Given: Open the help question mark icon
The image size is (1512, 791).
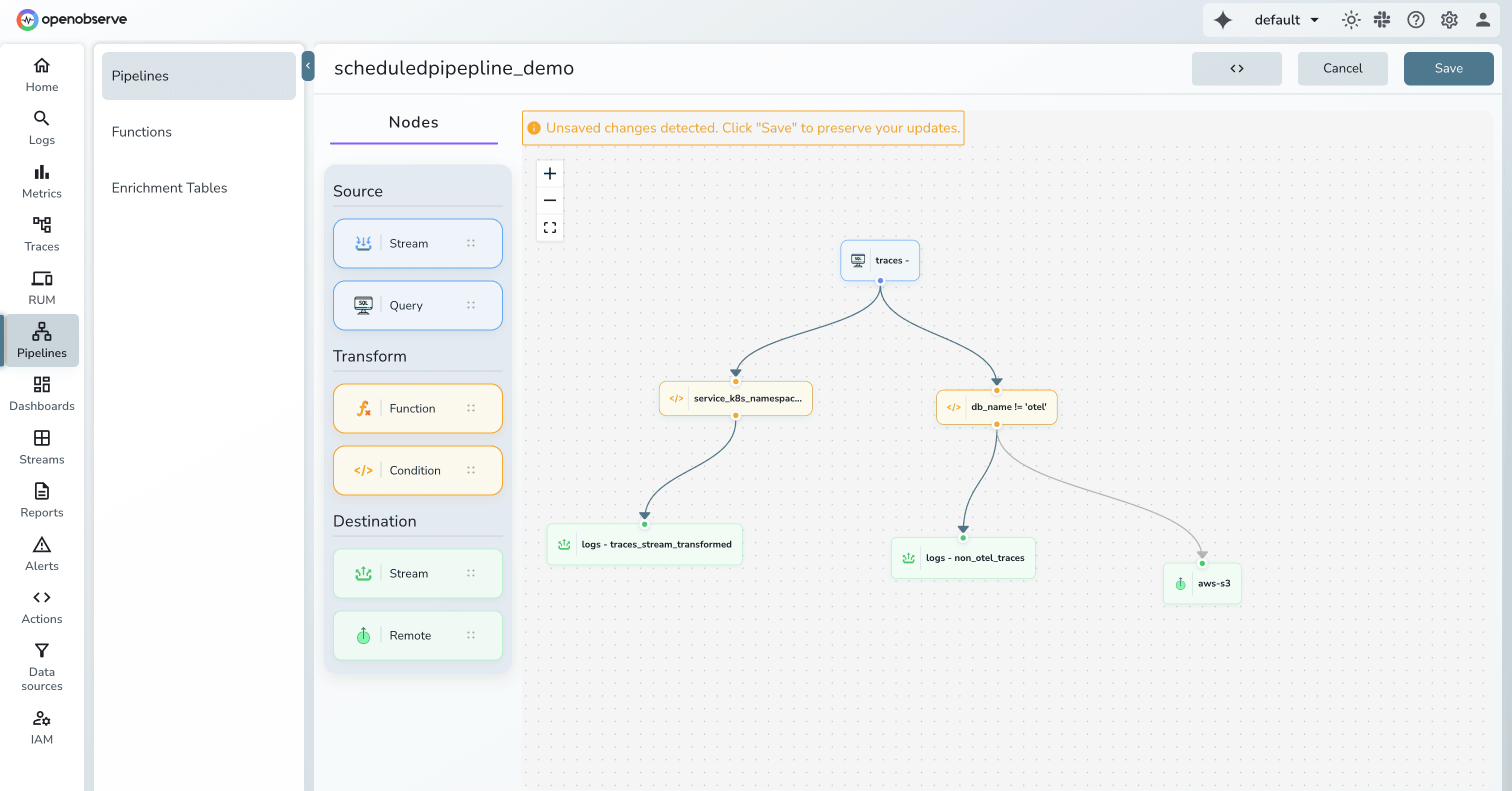Looking at the screenshot, I should point(1415,20).
